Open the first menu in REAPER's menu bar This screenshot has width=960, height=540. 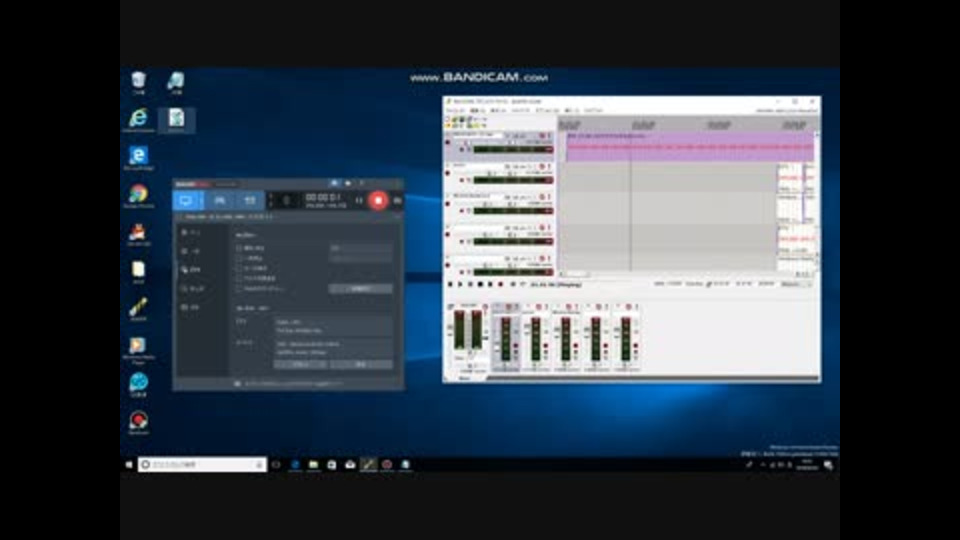pos(456,110)
